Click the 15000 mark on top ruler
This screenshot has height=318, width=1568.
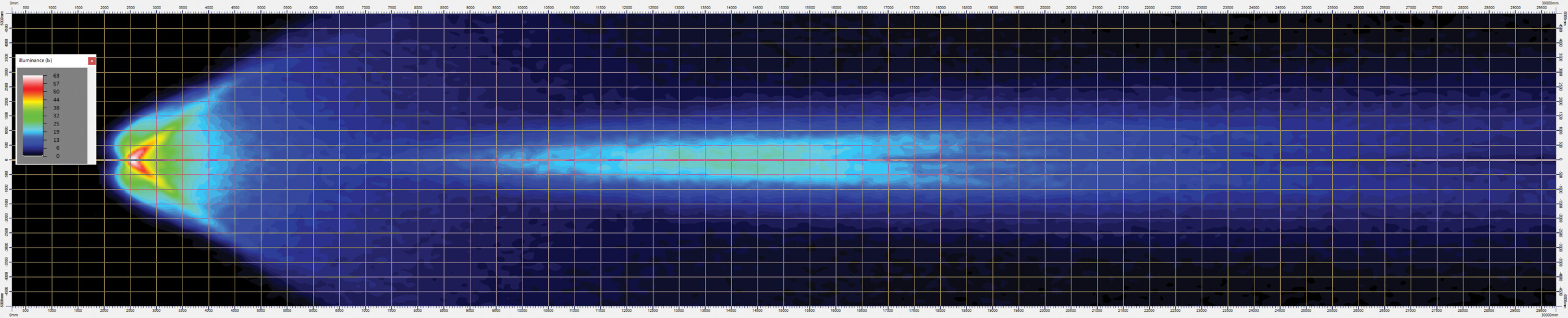click(x=783, y=8)
